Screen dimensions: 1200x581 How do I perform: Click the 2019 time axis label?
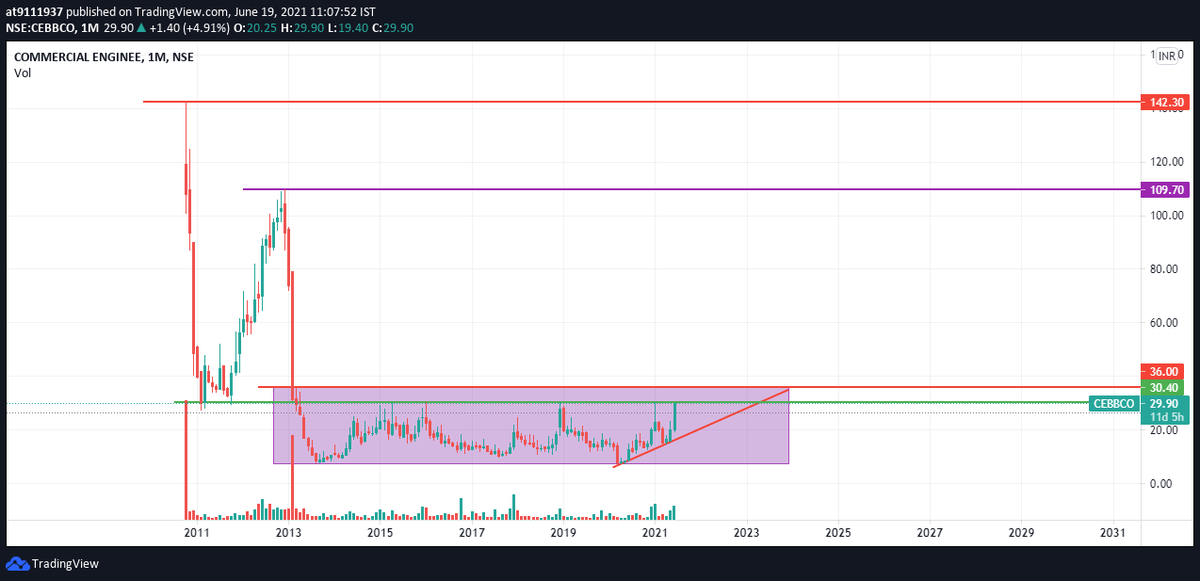(x=563, y=533)
